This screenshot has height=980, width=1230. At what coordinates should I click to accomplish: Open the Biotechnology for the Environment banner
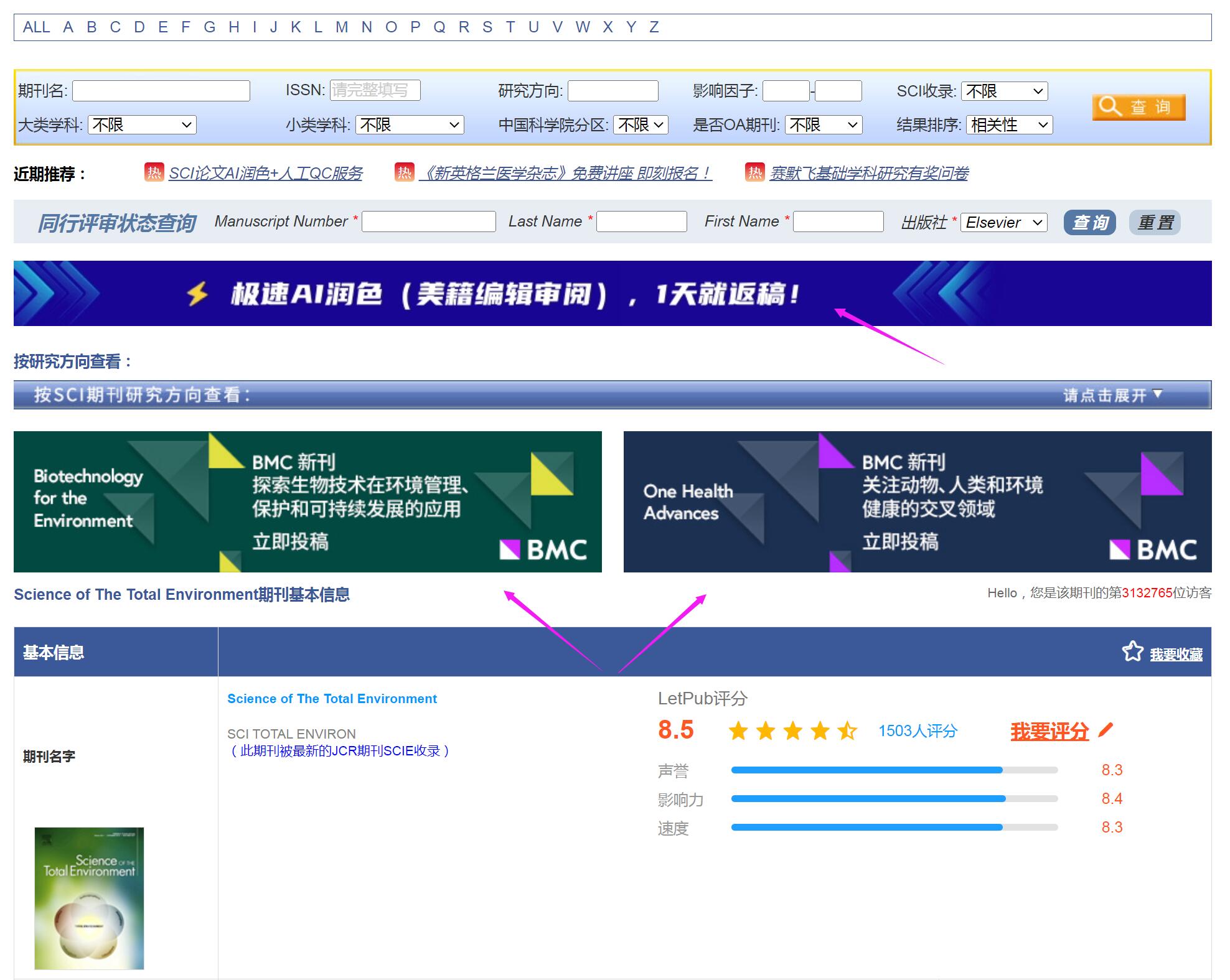click(307, 502)
